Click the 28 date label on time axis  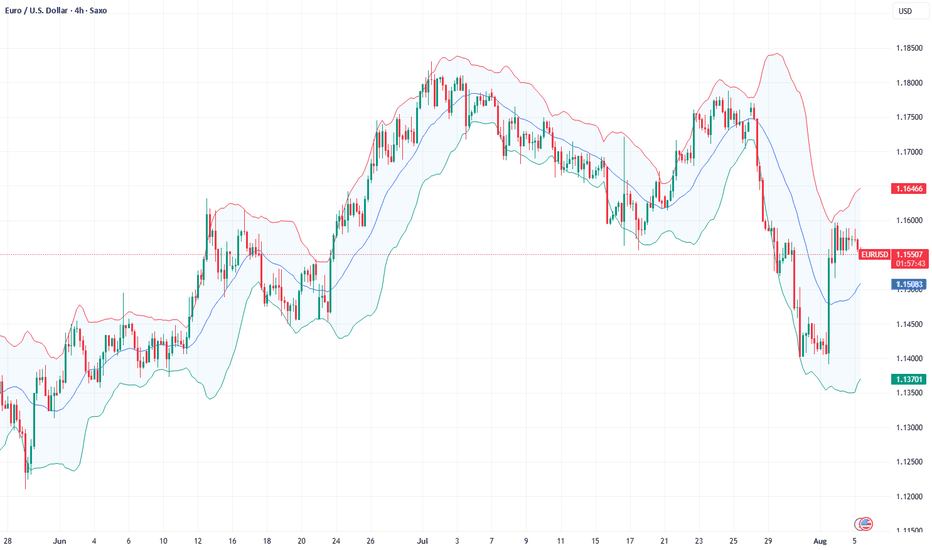coord(7,541)
